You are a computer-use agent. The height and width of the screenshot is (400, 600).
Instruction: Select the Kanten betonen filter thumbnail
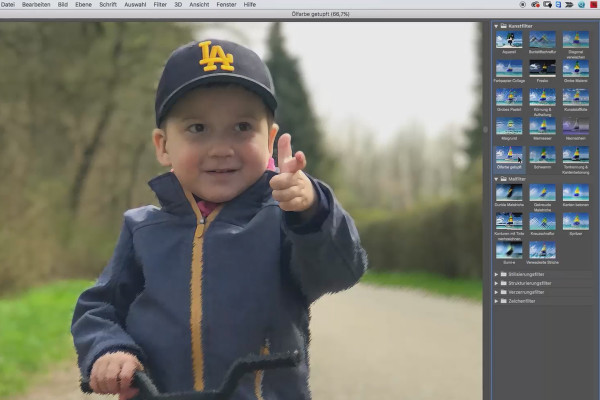pos(576,193)
